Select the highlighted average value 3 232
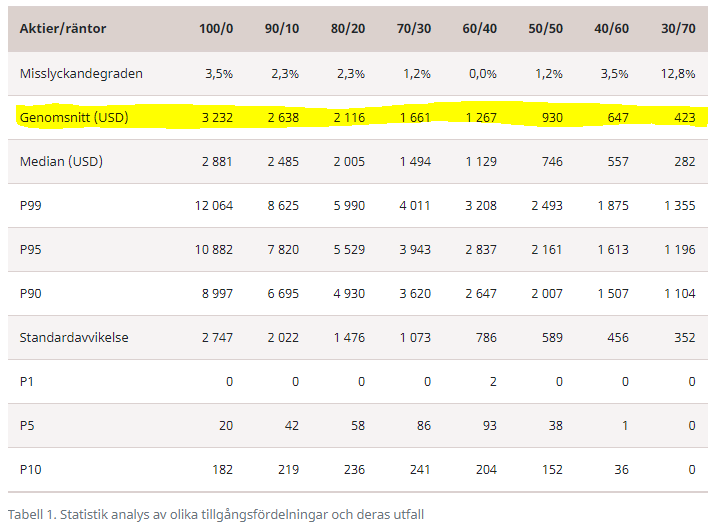Viewport: 716px width, 526px height. pos(216,118)
